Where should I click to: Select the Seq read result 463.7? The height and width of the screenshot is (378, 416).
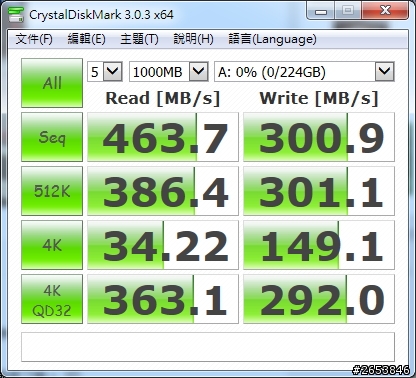point(163,137)
